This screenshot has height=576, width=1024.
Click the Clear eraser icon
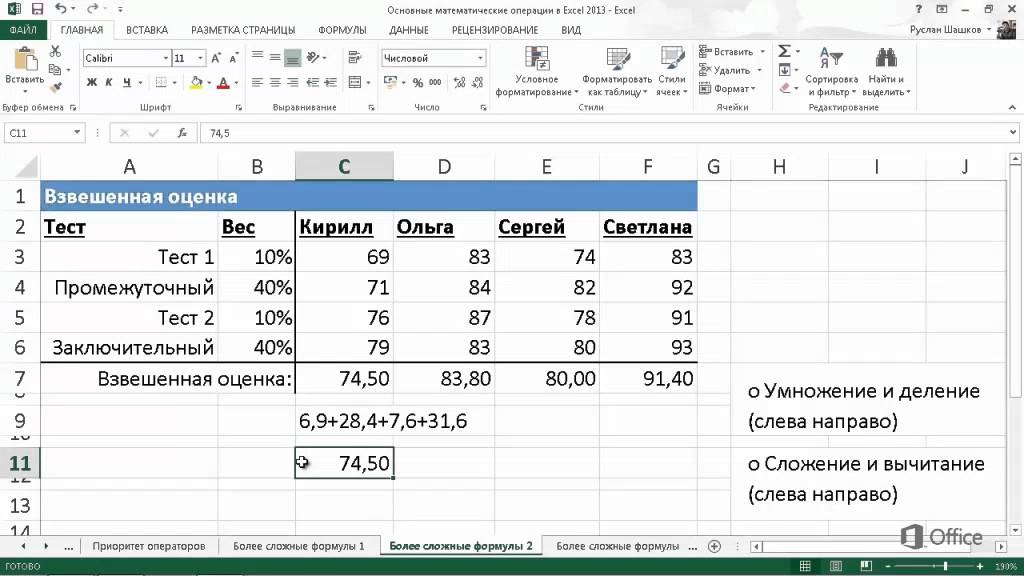tap(785, 88)
